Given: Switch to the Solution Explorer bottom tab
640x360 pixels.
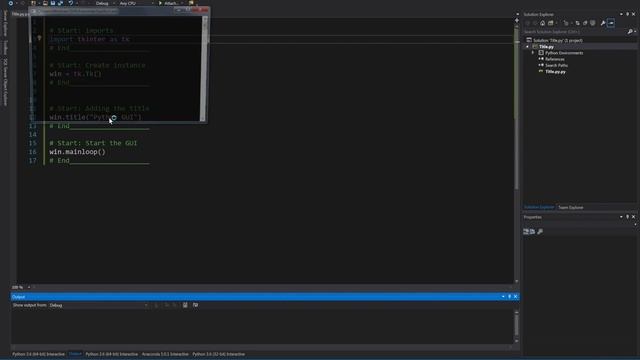Looking at the screenshot, I should pos(539,207).
